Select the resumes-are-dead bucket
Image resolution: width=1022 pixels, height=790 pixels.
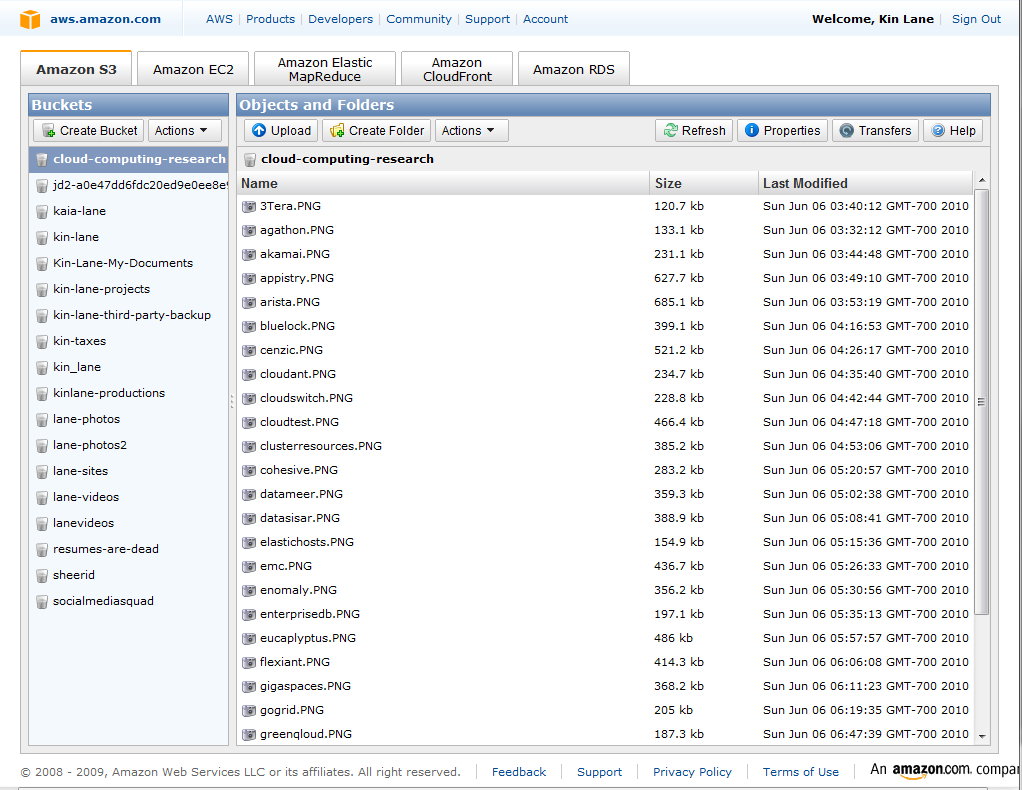point(128,549)
